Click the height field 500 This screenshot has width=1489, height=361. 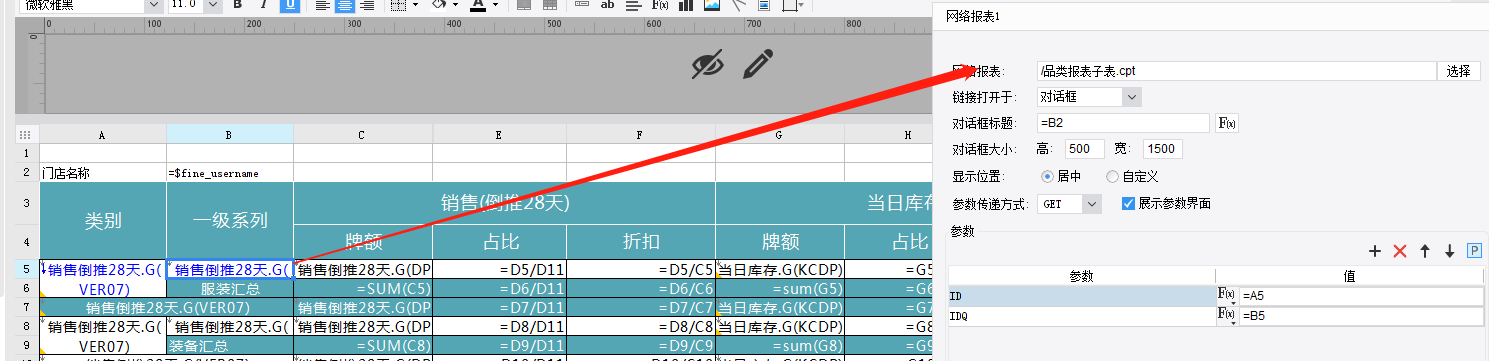tap(1085, 149)
